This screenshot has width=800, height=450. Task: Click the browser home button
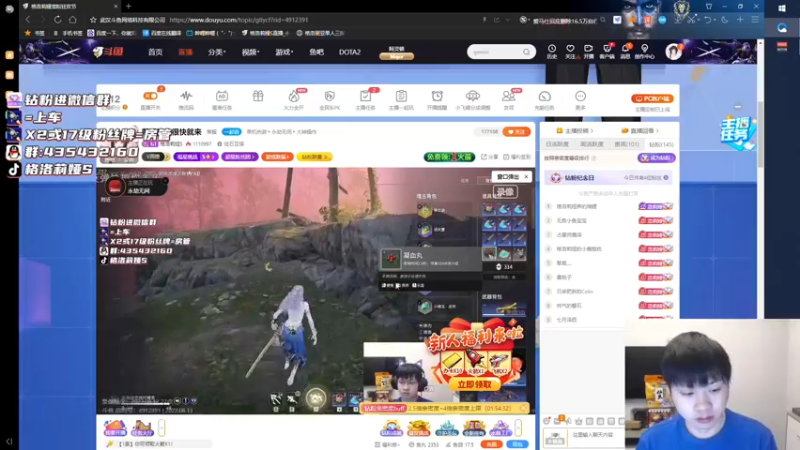coord(73,20)
